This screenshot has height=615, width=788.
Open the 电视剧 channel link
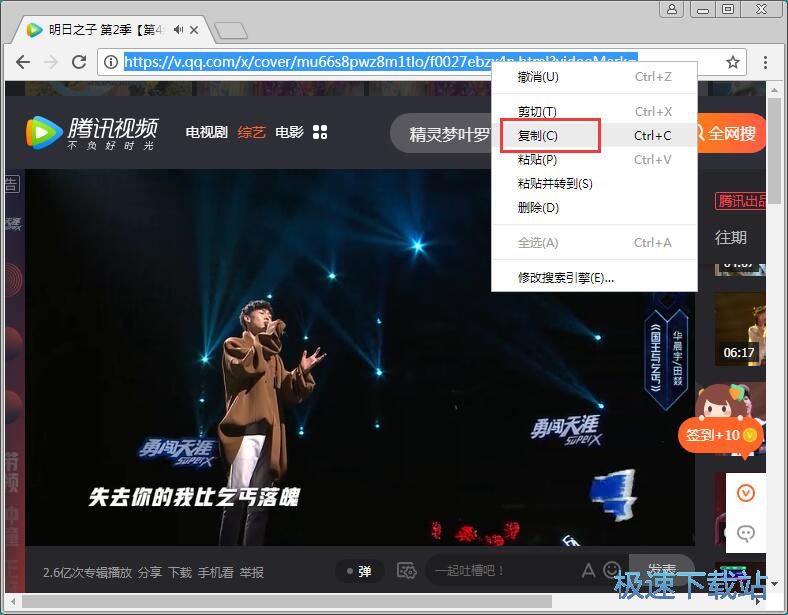click(206, 132)
